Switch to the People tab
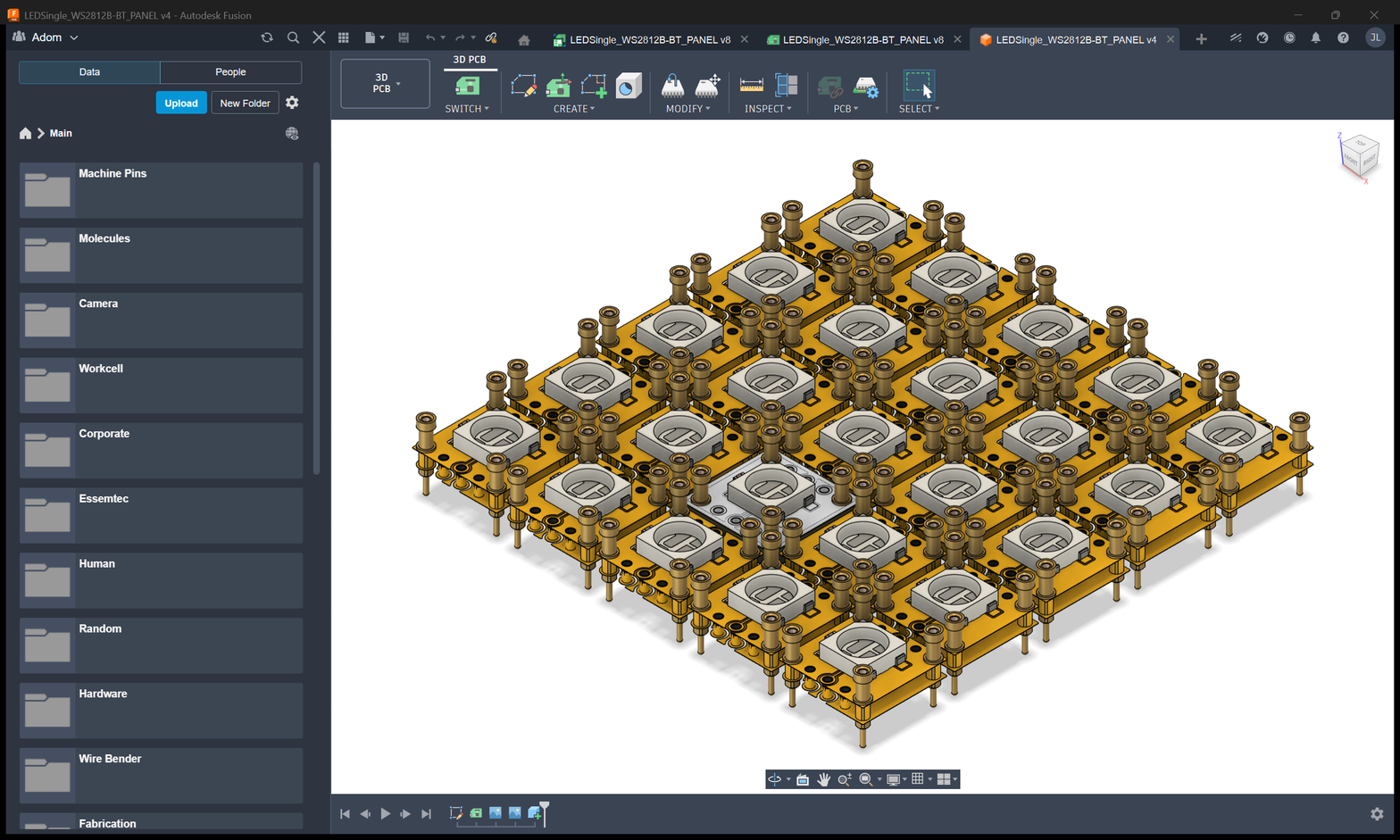The width and height of the screenshot is (1400, 840). click(230, 72)
